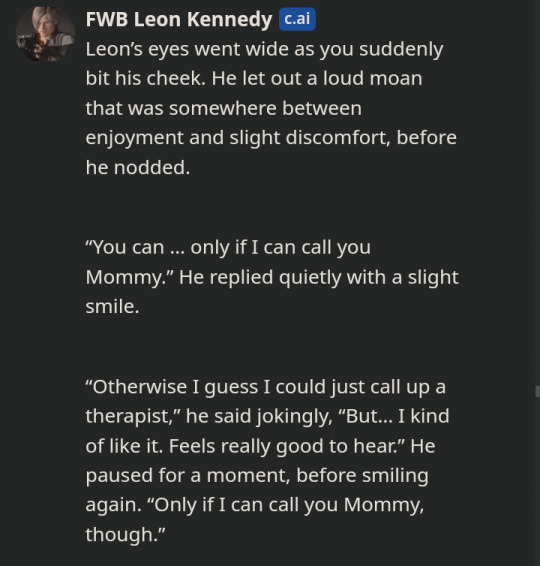The width and height of the screenshot is (540, 566).
Task: Click the scrollbar marker on the right edge
Action: click(x=537, y=392)
